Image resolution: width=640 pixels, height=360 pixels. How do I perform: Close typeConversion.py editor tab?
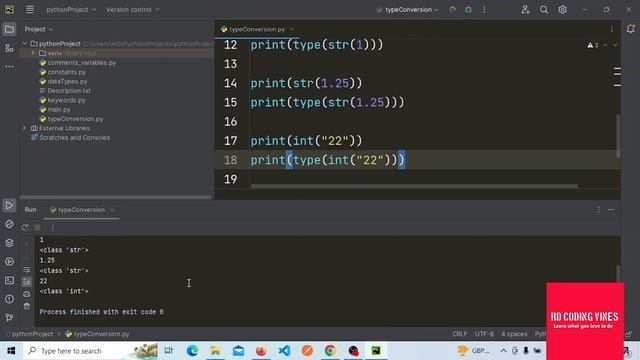click(x=292, y=29)
